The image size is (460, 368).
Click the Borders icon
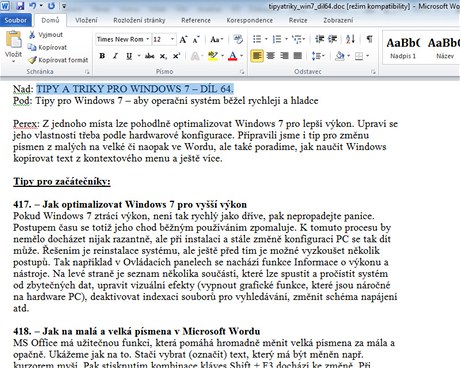coord(359,56)
